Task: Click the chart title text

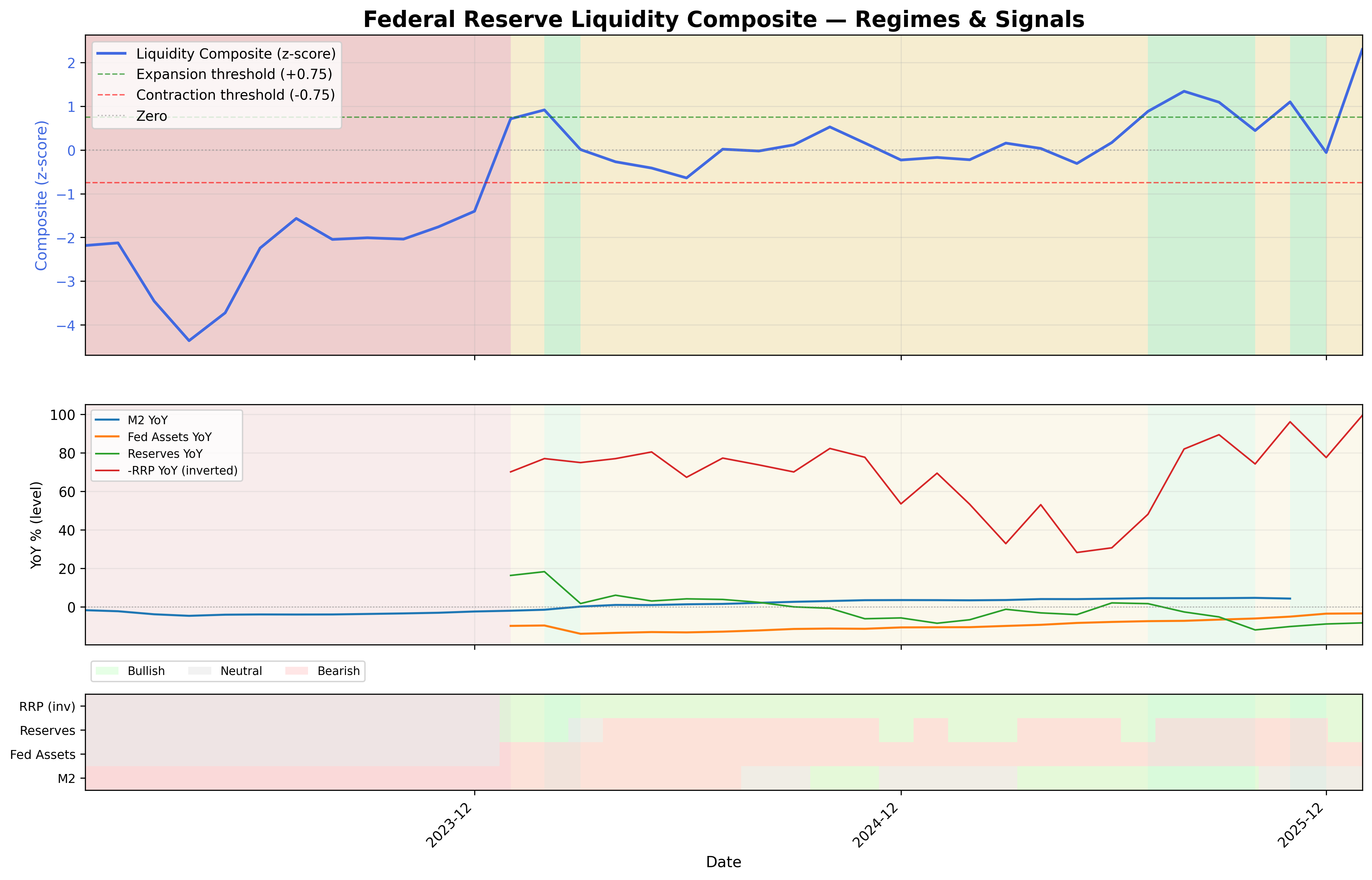Action: coord(723,19)
